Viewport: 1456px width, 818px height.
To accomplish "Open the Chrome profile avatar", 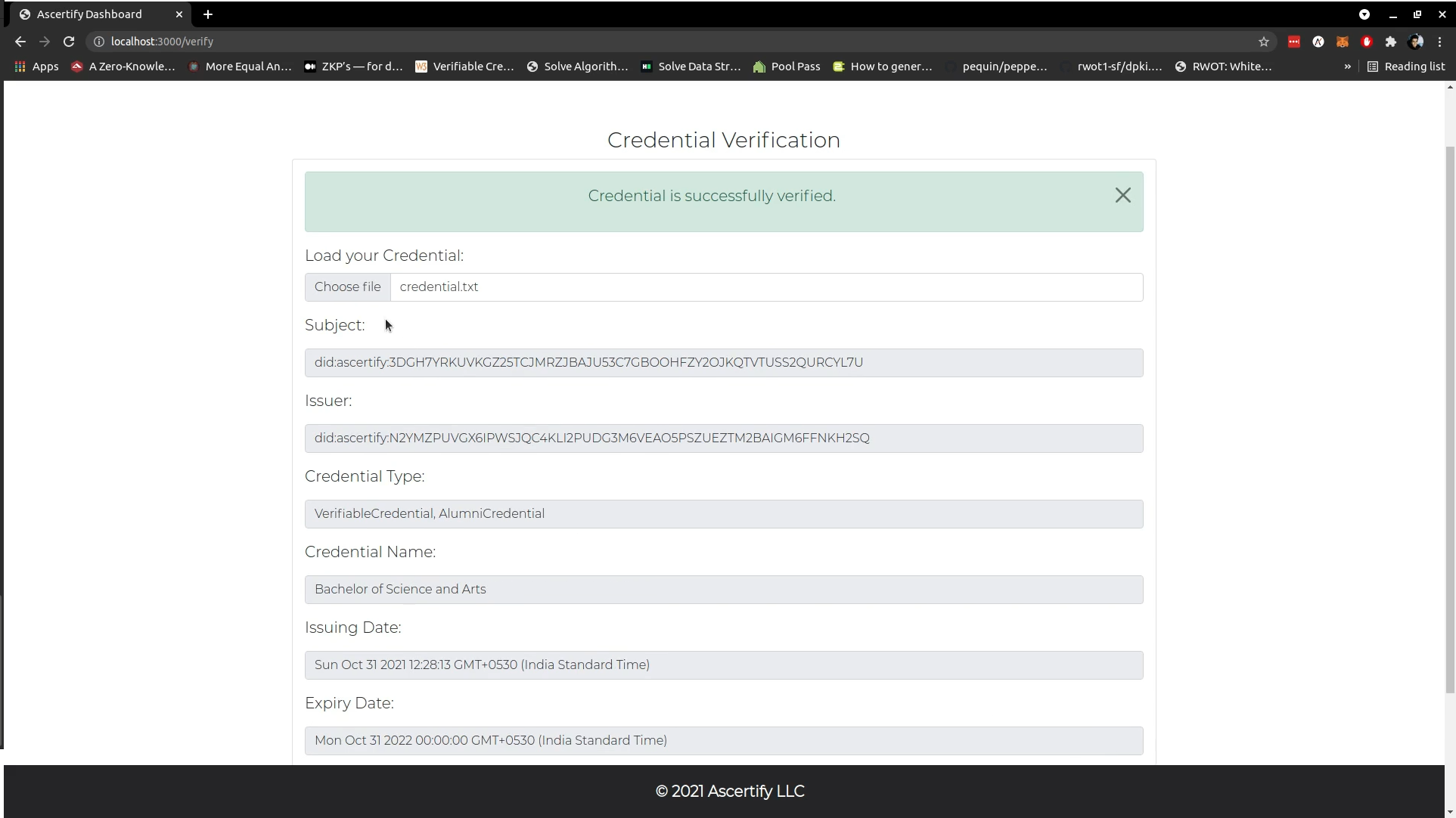I will point(1416,42).
